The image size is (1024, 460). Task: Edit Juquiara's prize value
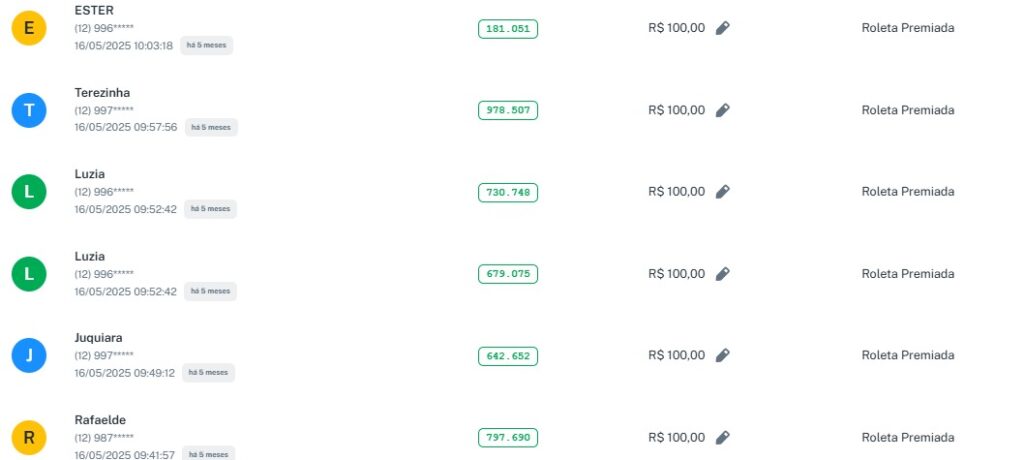tap(723, 355)
